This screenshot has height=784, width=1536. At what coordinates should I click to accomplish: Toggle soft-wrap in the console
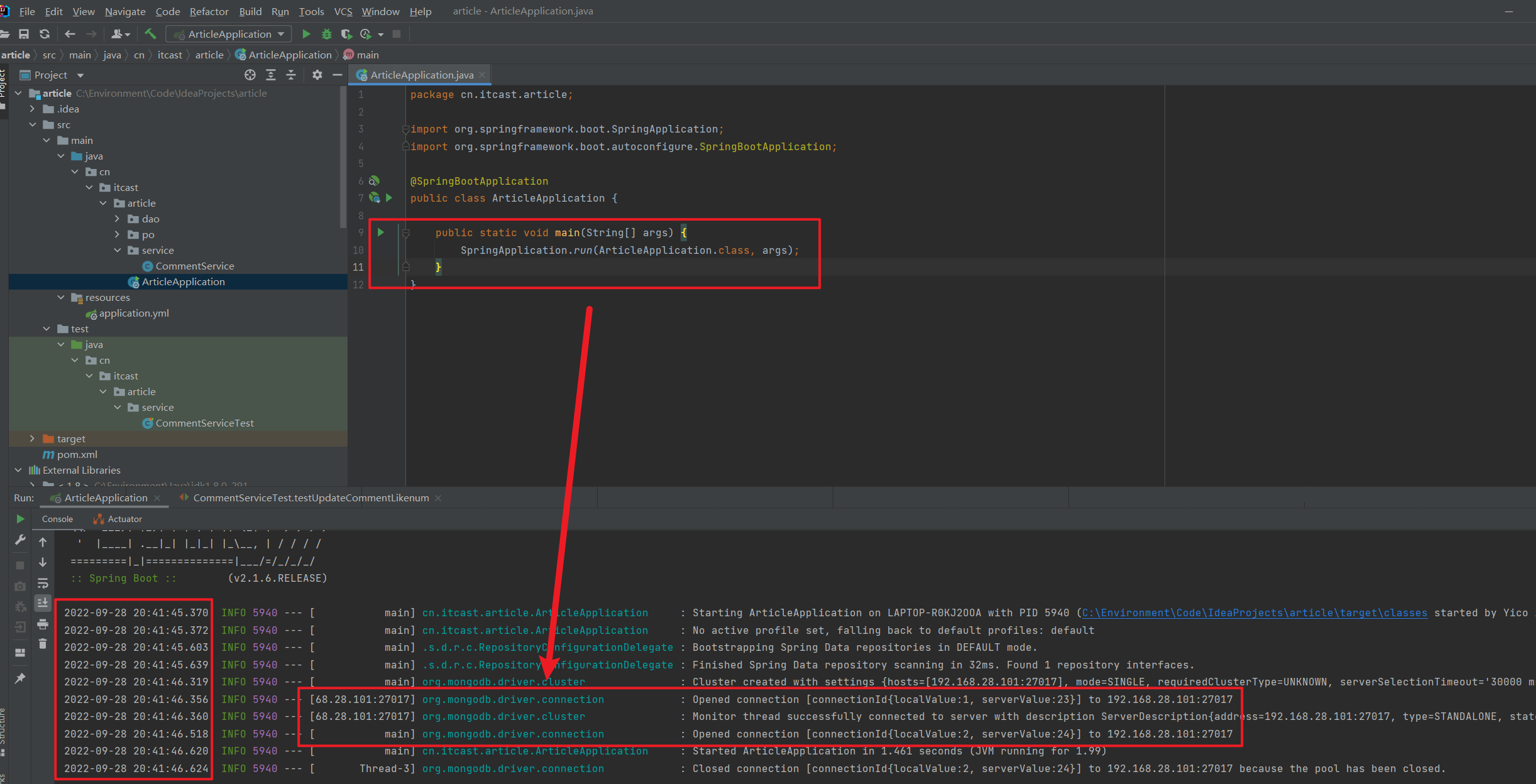pos(43,583)
